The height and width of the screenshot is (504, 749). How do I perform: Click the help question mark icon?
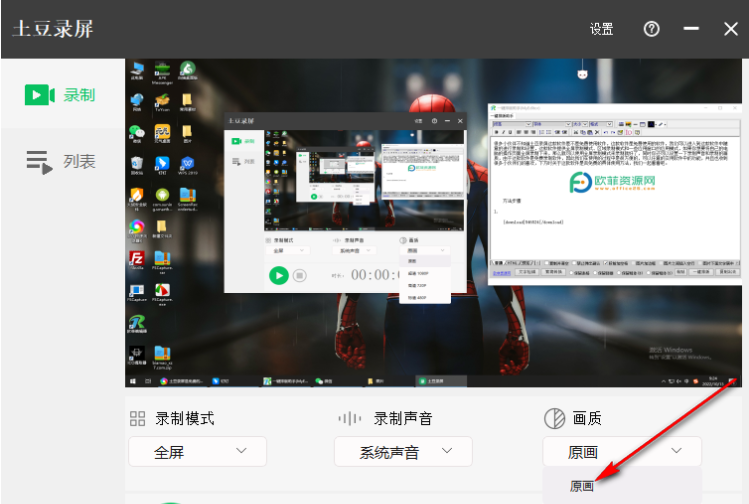tap(651, 29)
